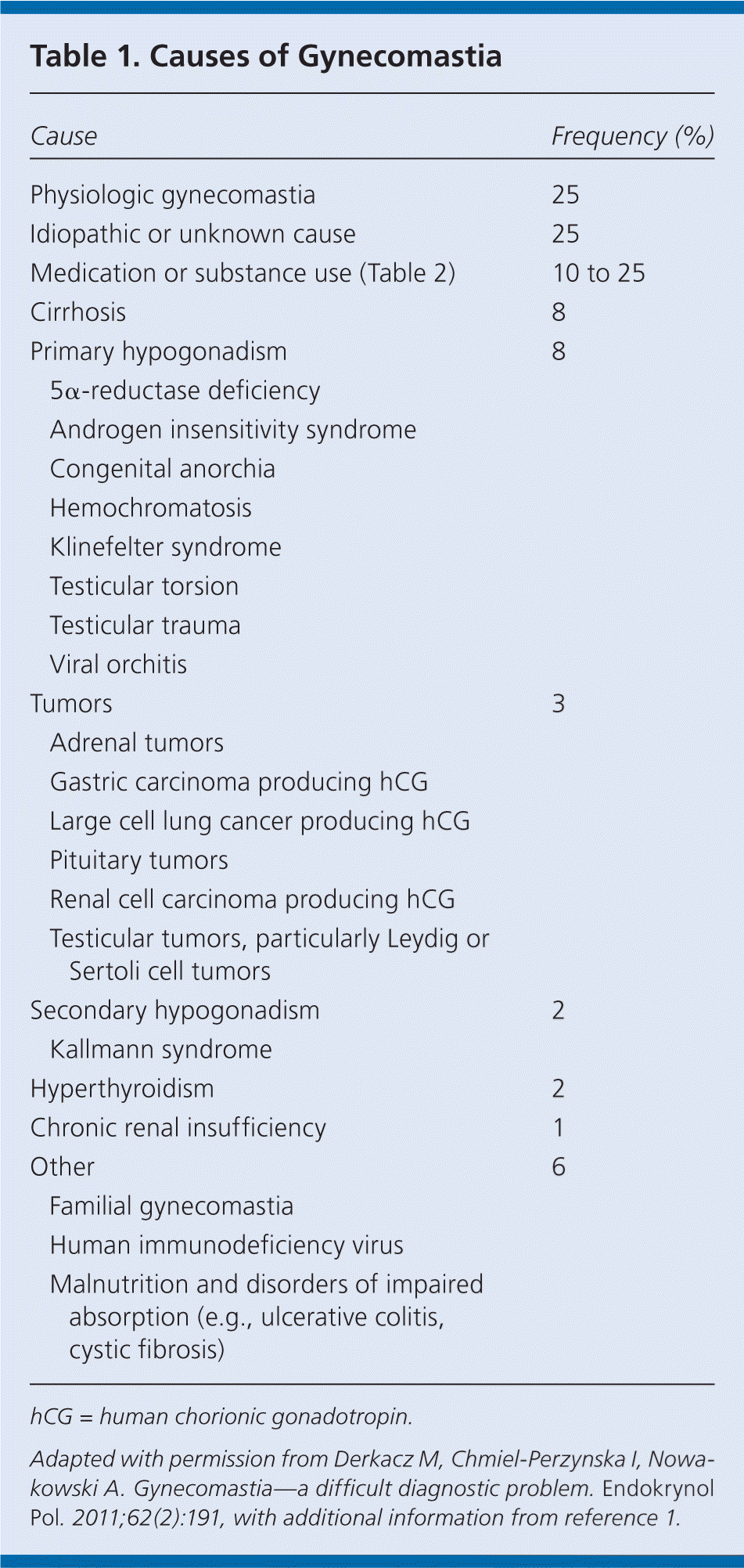
Task: Select the 'Physiologic gynecomastia' row label
Action: [172, 195]
